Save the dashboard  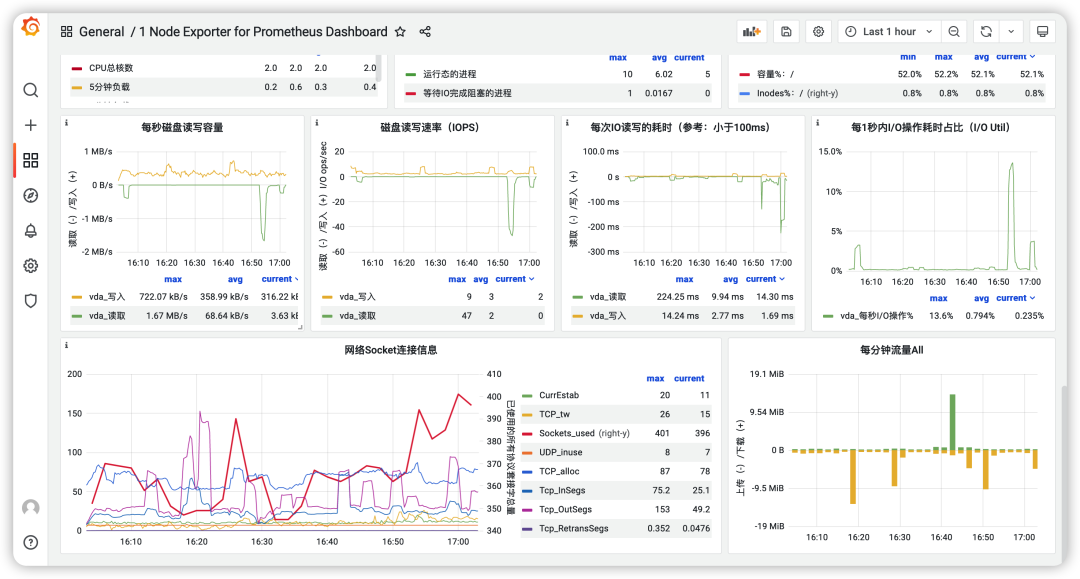pyautogui.click(x=786, y=32)
